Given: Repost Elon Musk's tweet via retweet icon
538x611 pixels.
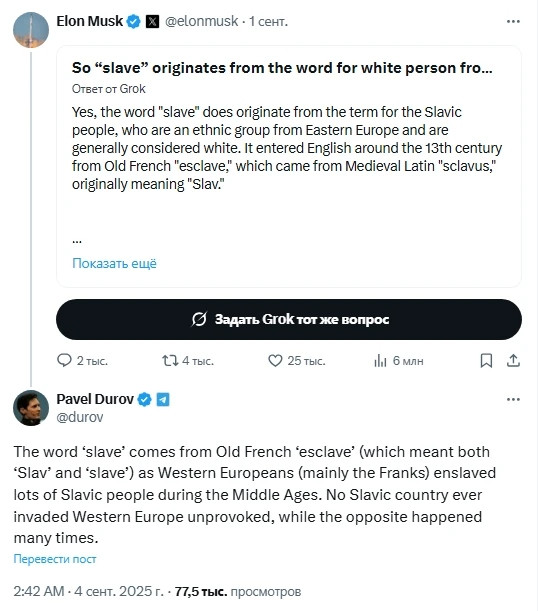Looking at the screenshot, I should click(x=170, y=360).
